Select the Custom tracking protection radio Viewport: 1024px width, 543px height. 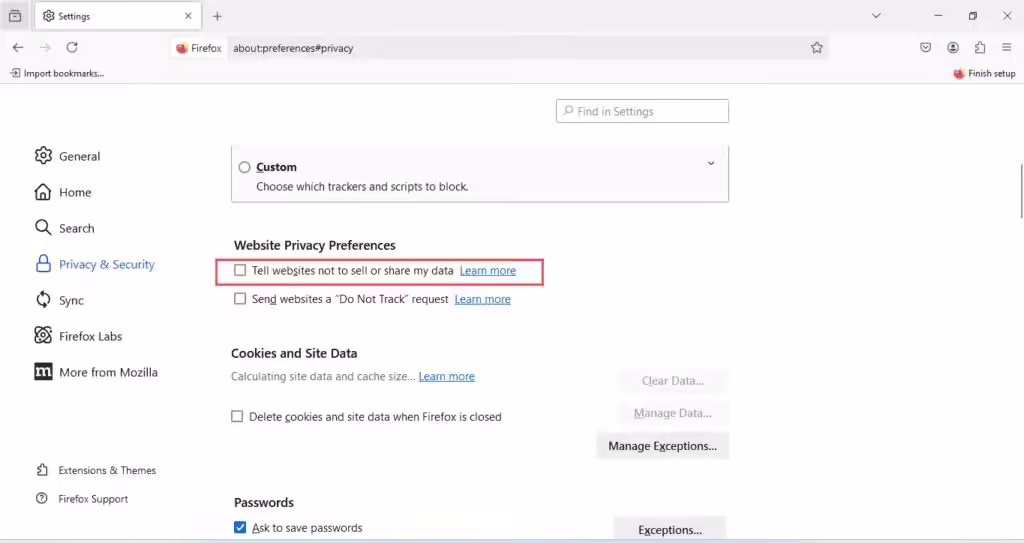point(244,168)
